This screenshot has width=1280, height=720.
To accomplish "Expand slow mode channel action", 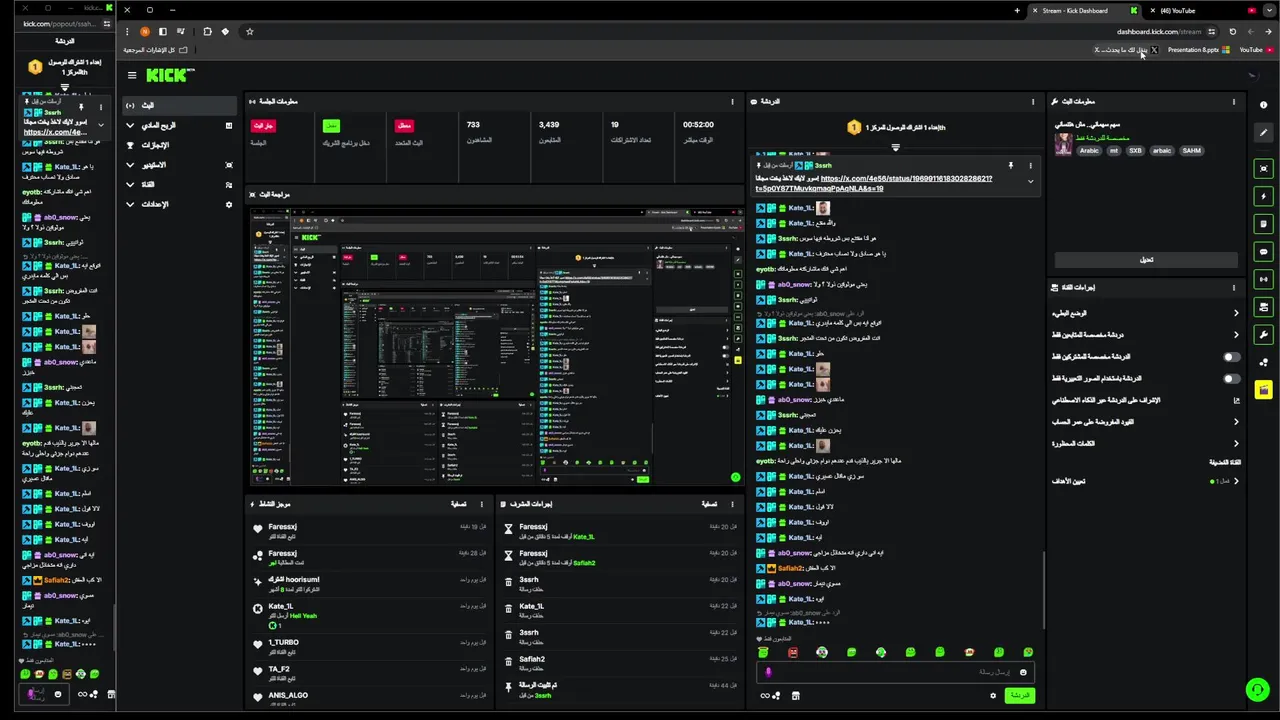I will [1145, 313].
